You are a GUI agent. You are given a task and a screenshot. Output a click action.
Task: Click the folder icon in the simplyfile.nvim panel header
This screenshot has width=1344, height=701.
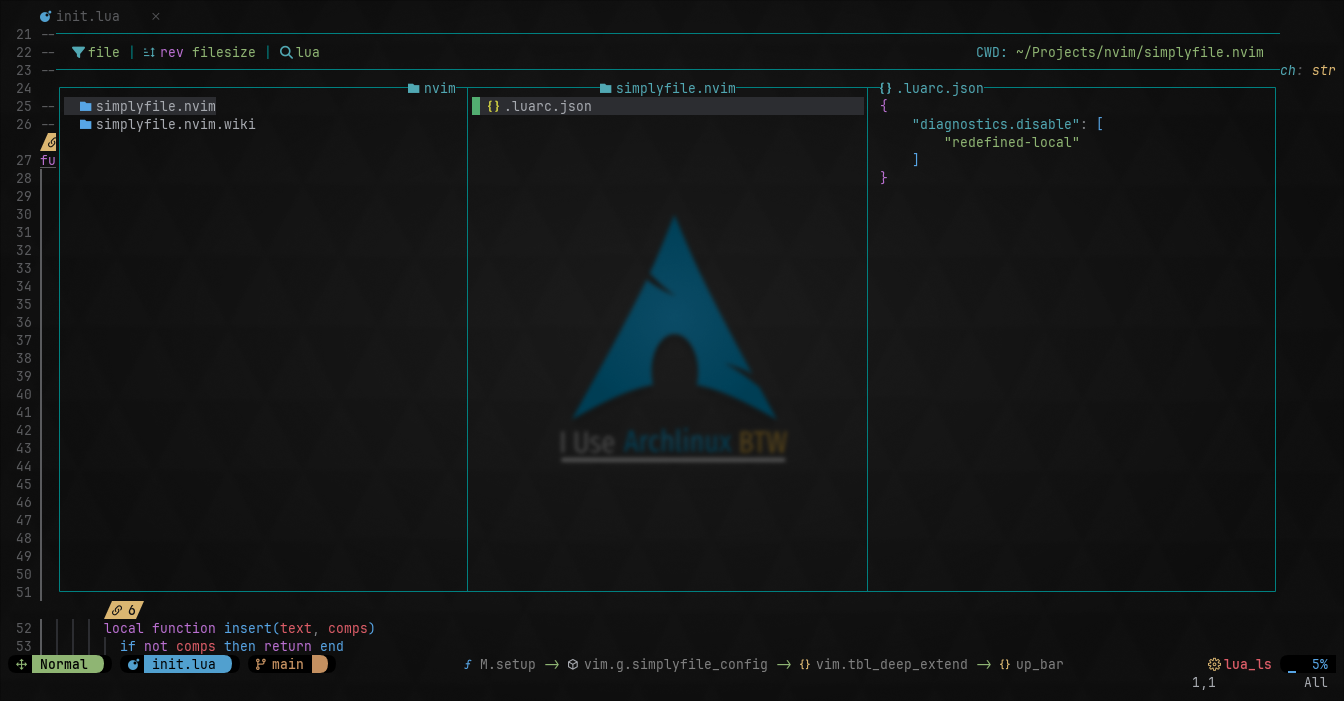pyautogui.click(x=606, y=88)
